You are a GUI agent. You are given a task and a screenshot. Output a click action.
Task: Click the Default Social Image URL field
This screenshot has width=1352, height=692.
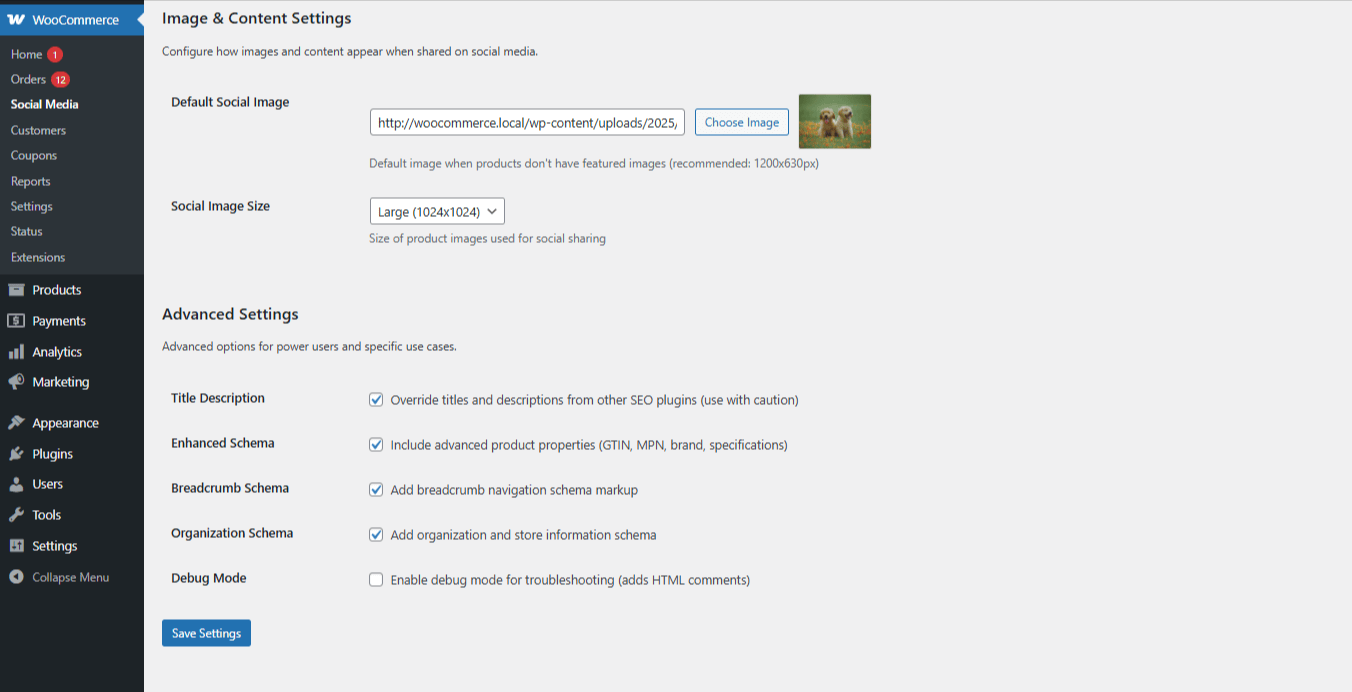[527, 123]
